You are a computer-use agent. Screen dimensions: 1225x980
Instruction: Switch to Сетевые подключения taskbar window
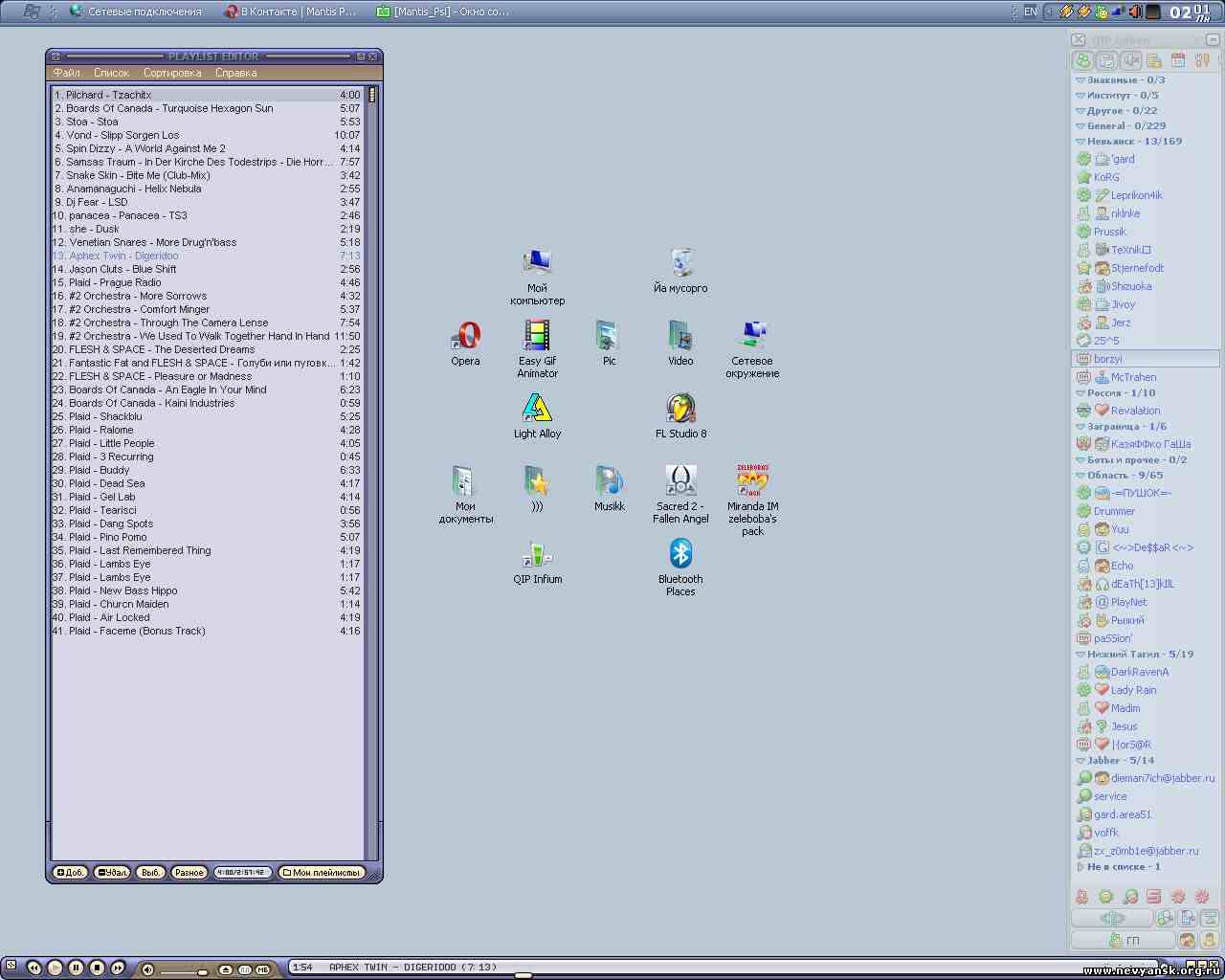(x=135, y=11)
